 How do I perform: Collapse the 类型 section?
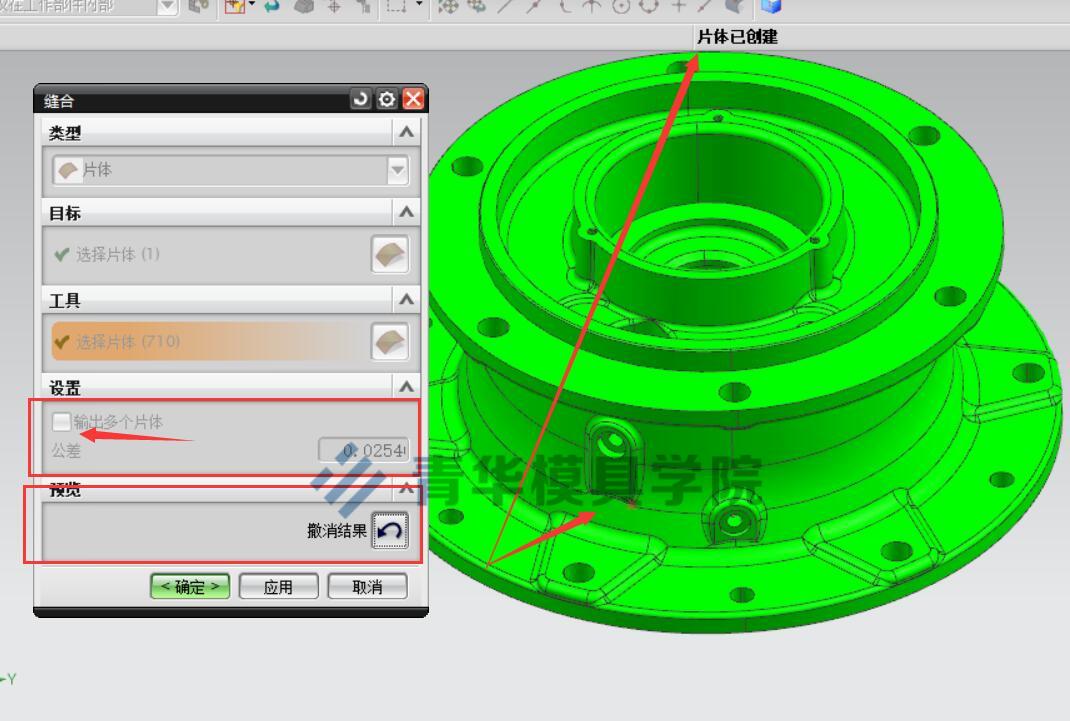click(x=406, y=132)
